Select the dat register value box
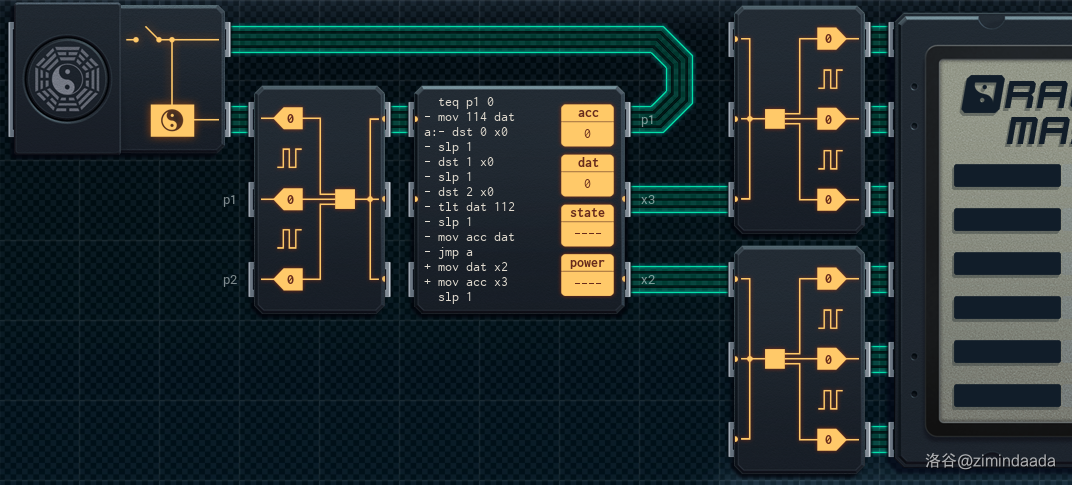 pyautogui.click(x=587, y=183)
